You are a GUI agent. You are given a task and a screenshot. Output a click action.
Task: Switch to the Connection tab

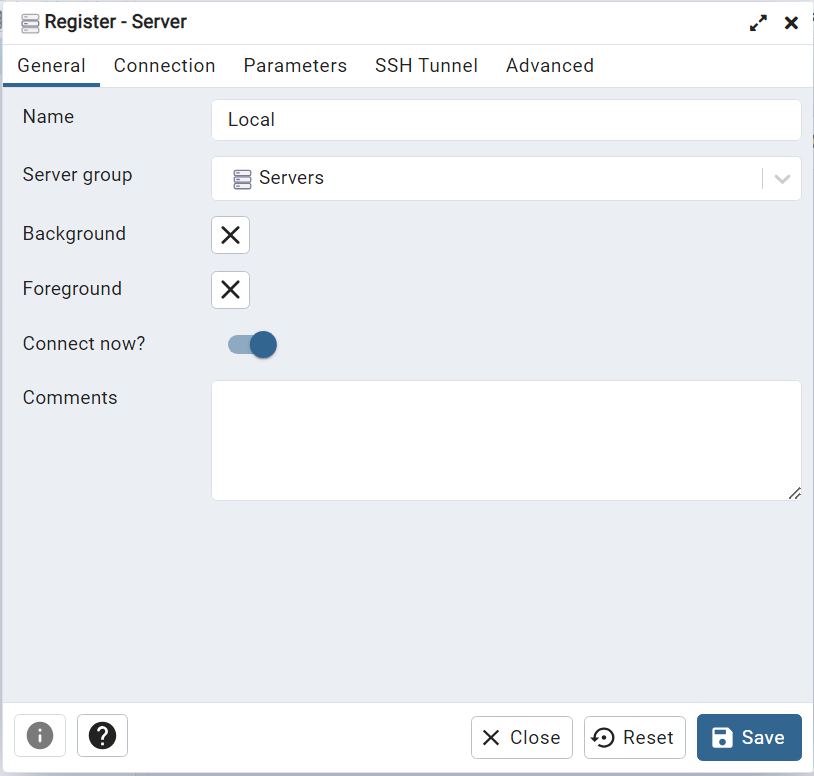pos(164,65)
